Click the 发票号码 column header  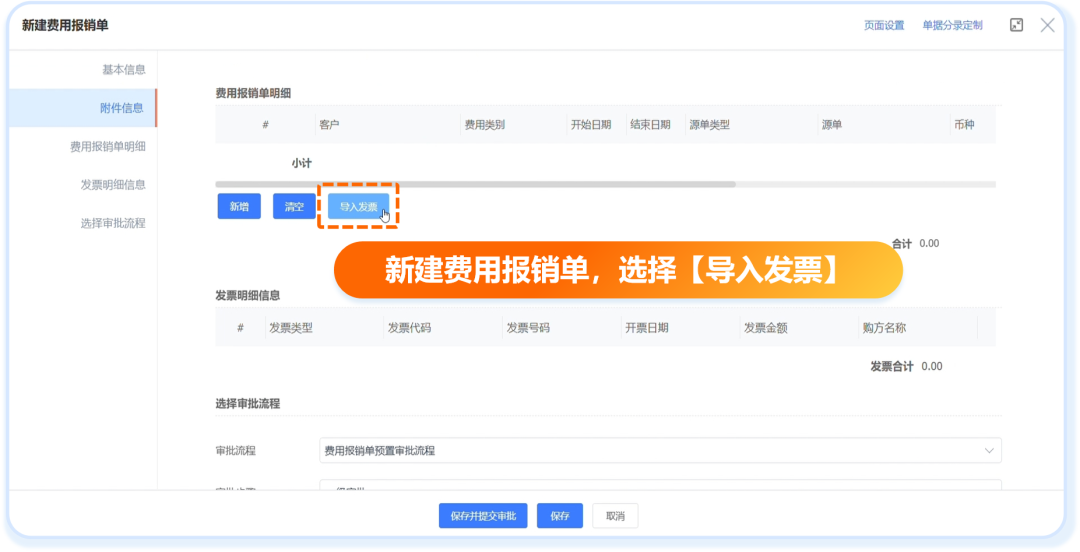[x=528, y=328]
